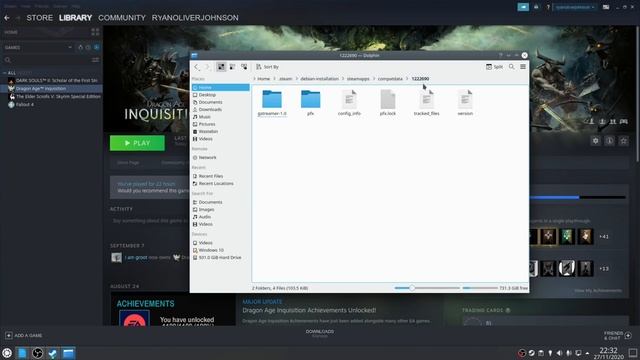Select the tracked_files file
Image resolution: width=640 pixels, height=360 pixels.
click(x=427, y=103)
